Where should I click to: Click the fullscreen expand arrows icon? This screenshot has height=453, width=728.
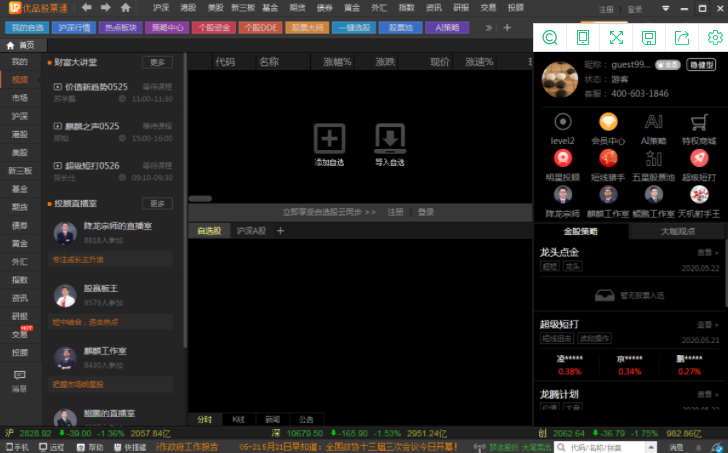(616, 38)
